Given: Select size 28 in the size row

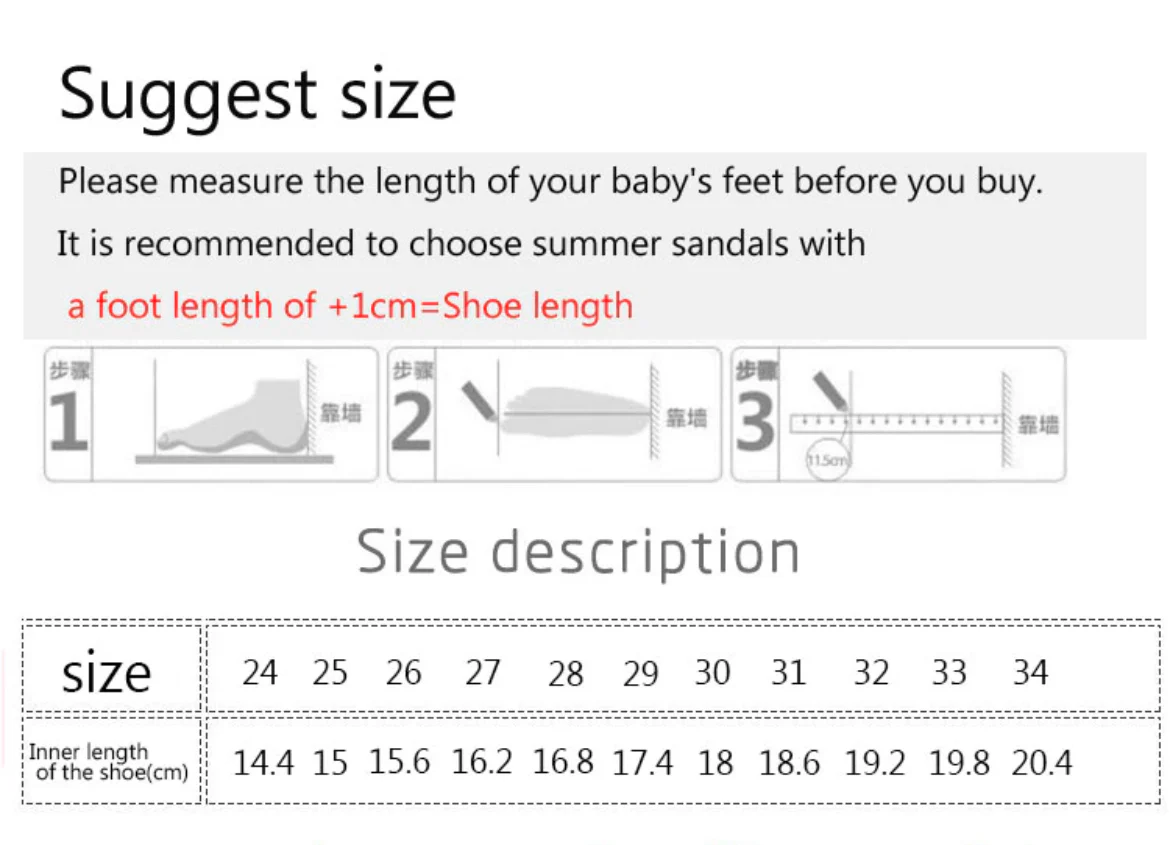Looking at the screenshot, I should click(x=565, y=673).
